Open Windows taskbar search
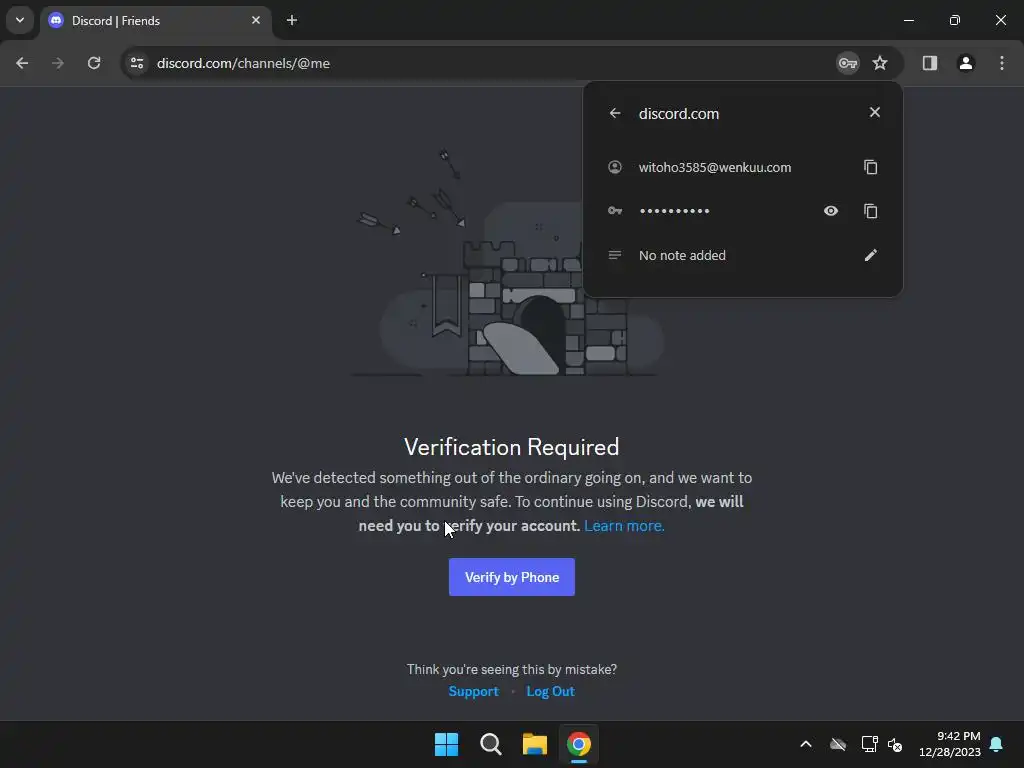Screen dimensions: 1024x768 (490, 744)
